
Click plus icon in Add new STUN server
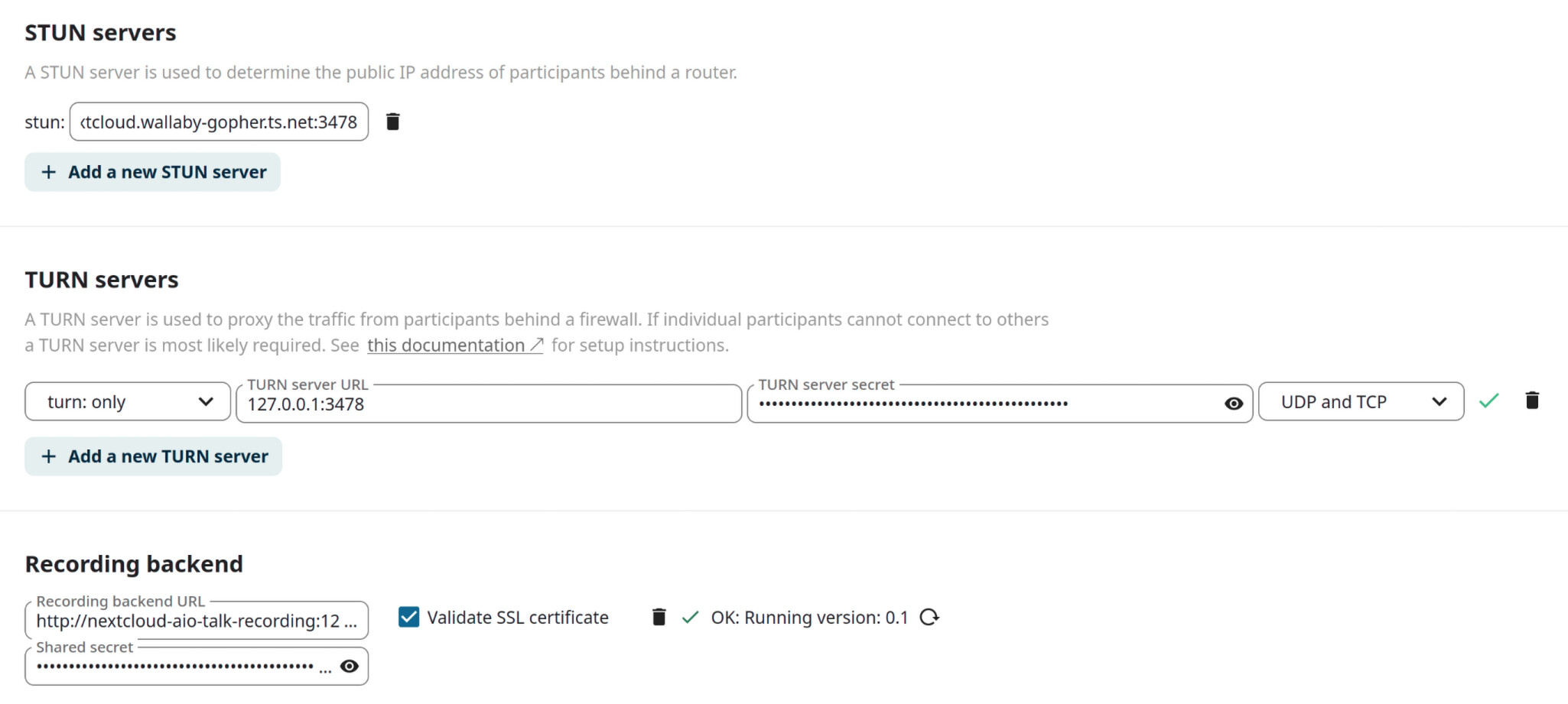(x=49, y=172)
